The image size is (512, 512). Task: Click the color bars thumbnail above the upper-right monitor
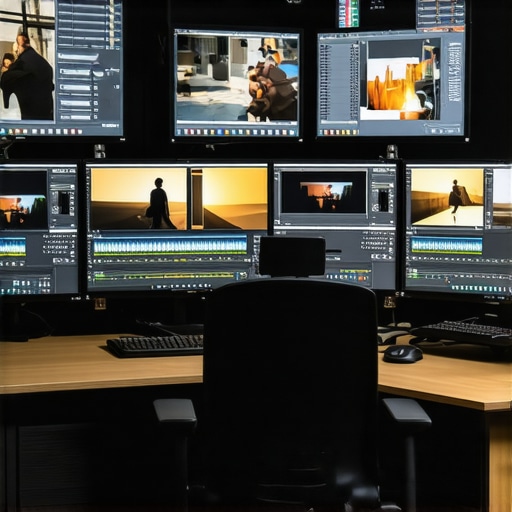point(349,13)
